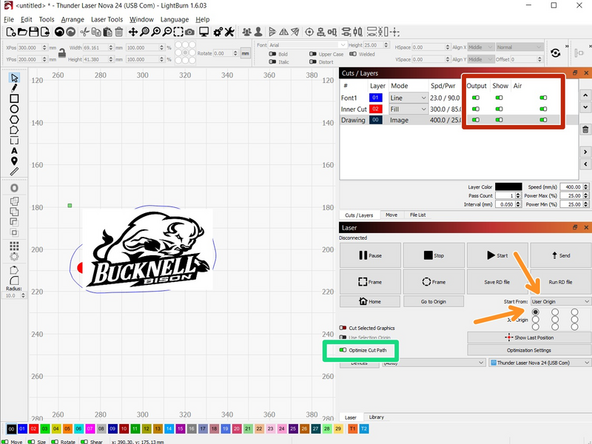Open Settings via the gears icon

click(218, 32)
